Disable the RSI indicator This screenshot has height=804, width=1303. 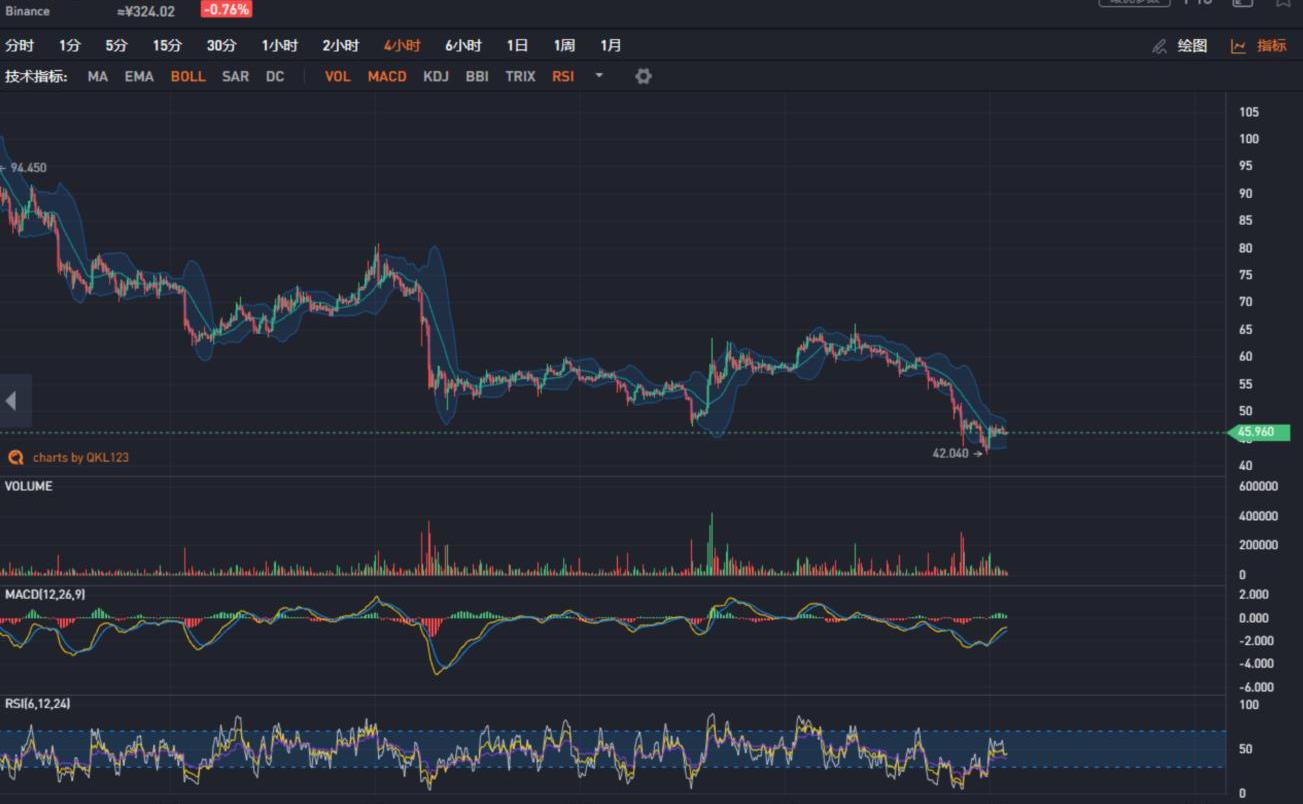(563, 76)
